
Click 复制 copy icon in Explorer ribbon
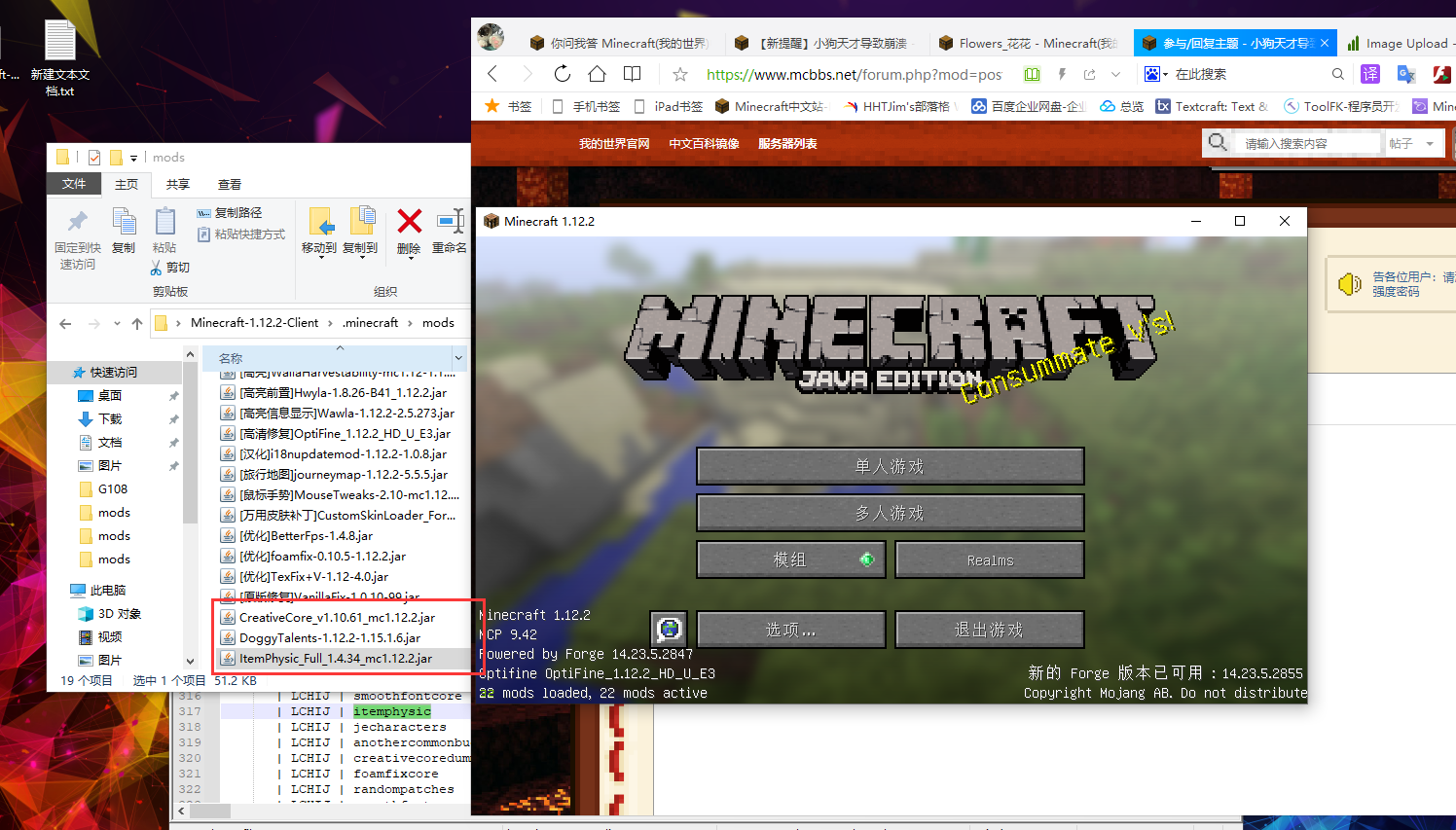coord(124,232)
